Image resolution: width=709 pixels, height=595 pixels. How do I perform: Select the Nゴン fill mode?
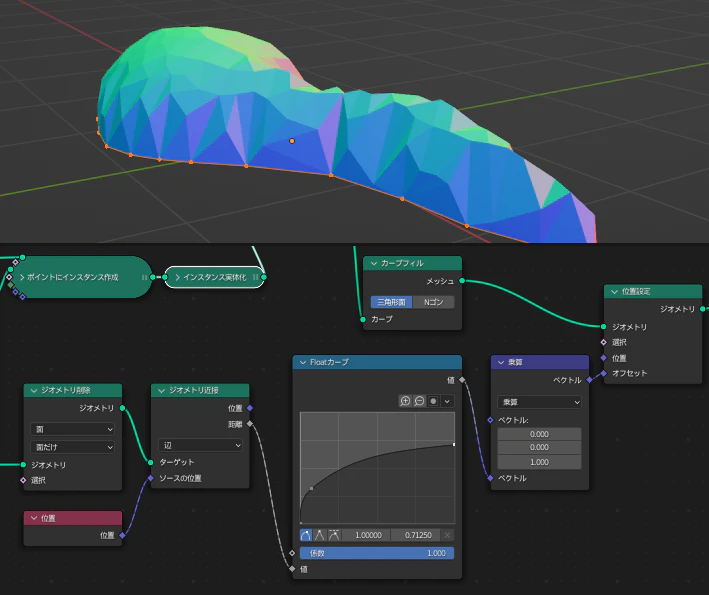[x=433, y=302]
